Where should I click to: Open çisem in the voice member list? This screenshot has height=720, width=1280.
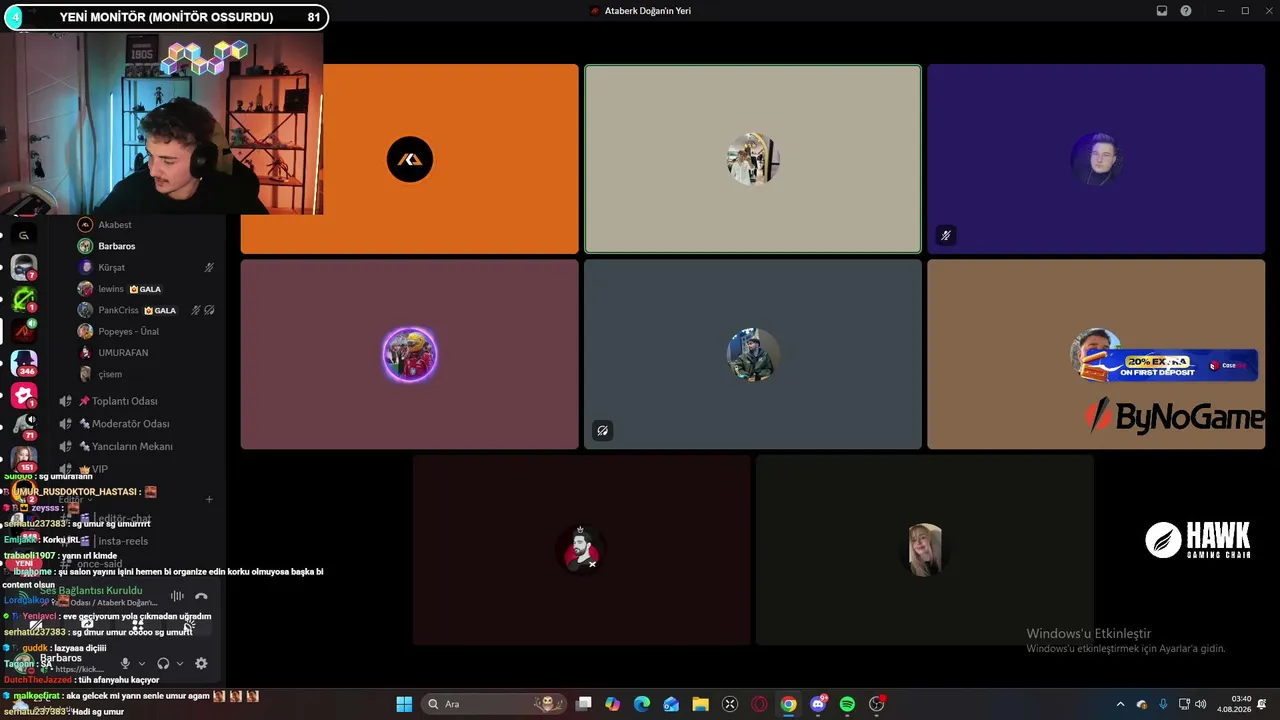pyautogui.click(x=147, y=374)
